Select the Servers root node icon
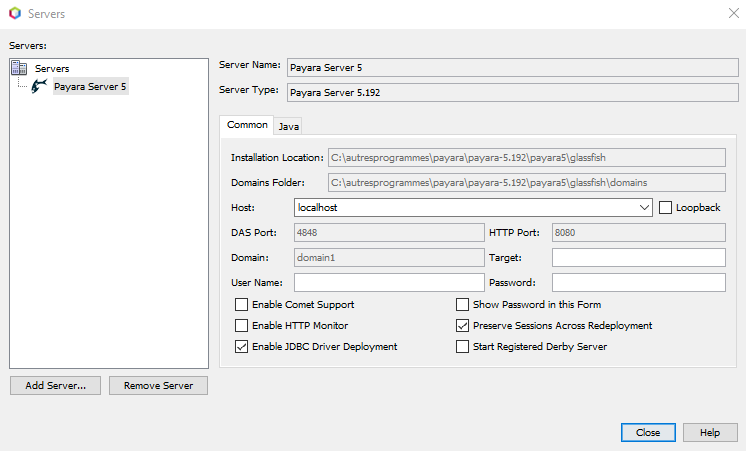 pos(19,68)
